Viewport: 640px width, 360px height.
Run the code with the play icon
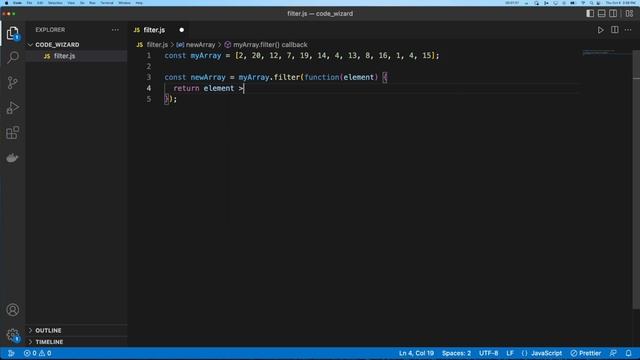coord(600,30)
